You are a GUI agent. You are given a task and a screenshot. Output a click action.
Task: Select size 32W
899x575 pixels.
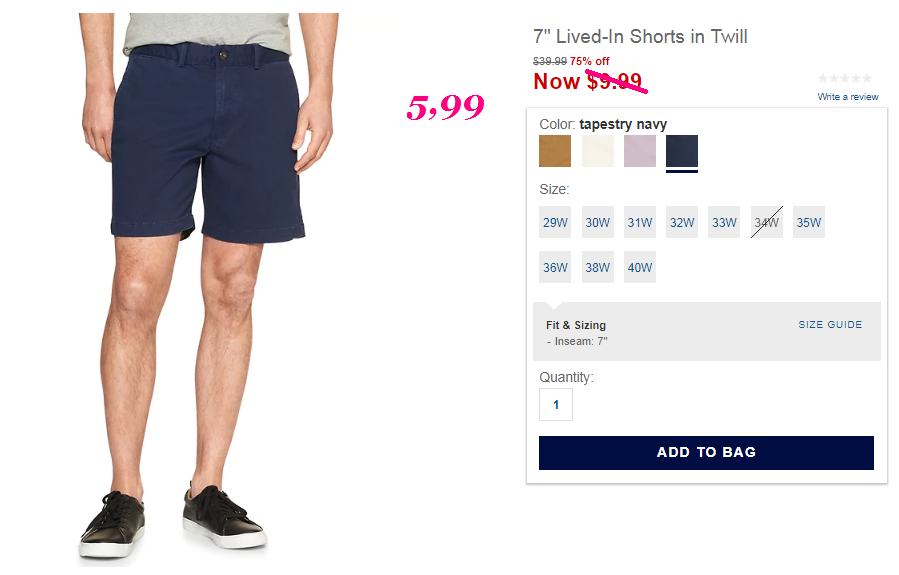click(682, 222)
